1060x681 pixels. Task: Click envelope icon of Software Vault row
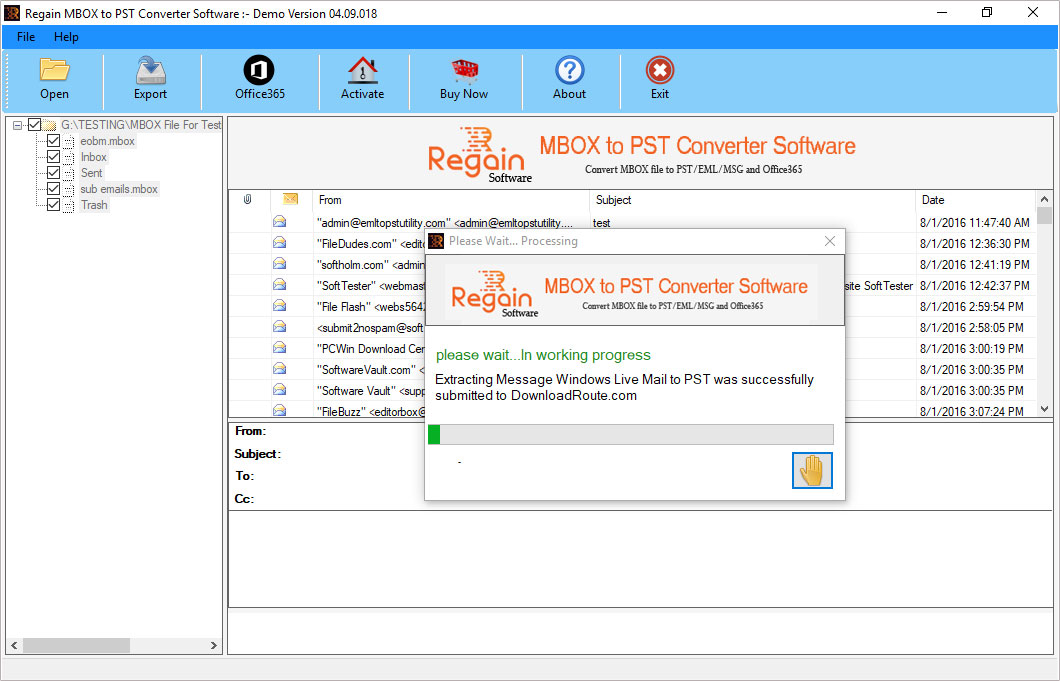click(x=279, y=390)
